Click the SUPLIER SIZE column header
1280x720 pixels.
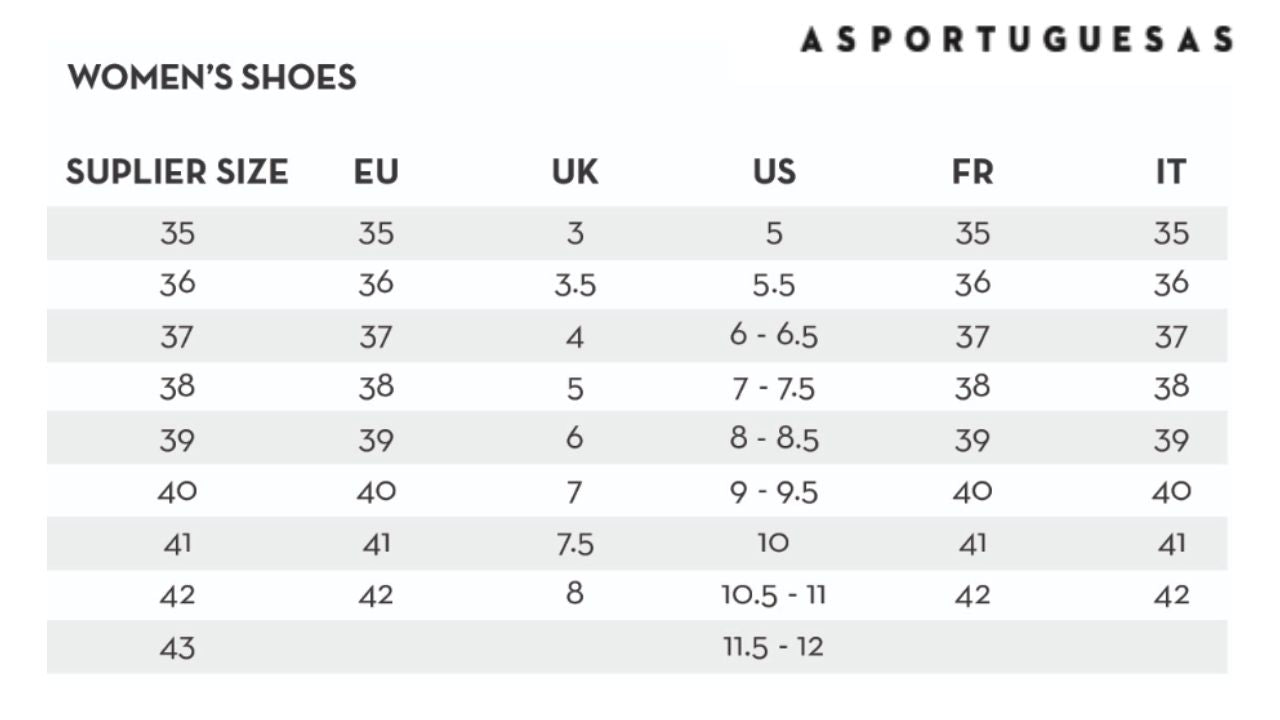pyautogui.click(x=177, y=172)
